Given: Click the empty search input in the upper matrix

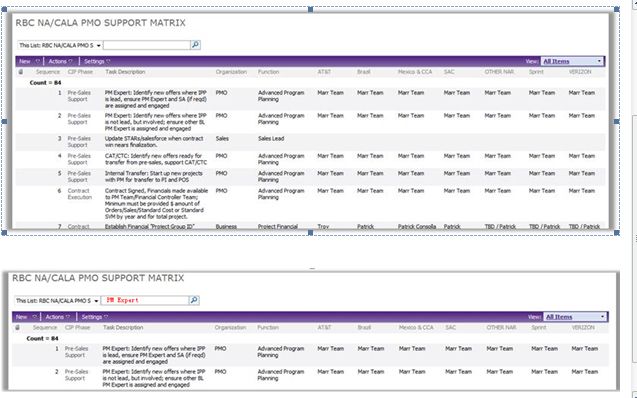Looking at the screenshot, I should (x=147, y=45).
